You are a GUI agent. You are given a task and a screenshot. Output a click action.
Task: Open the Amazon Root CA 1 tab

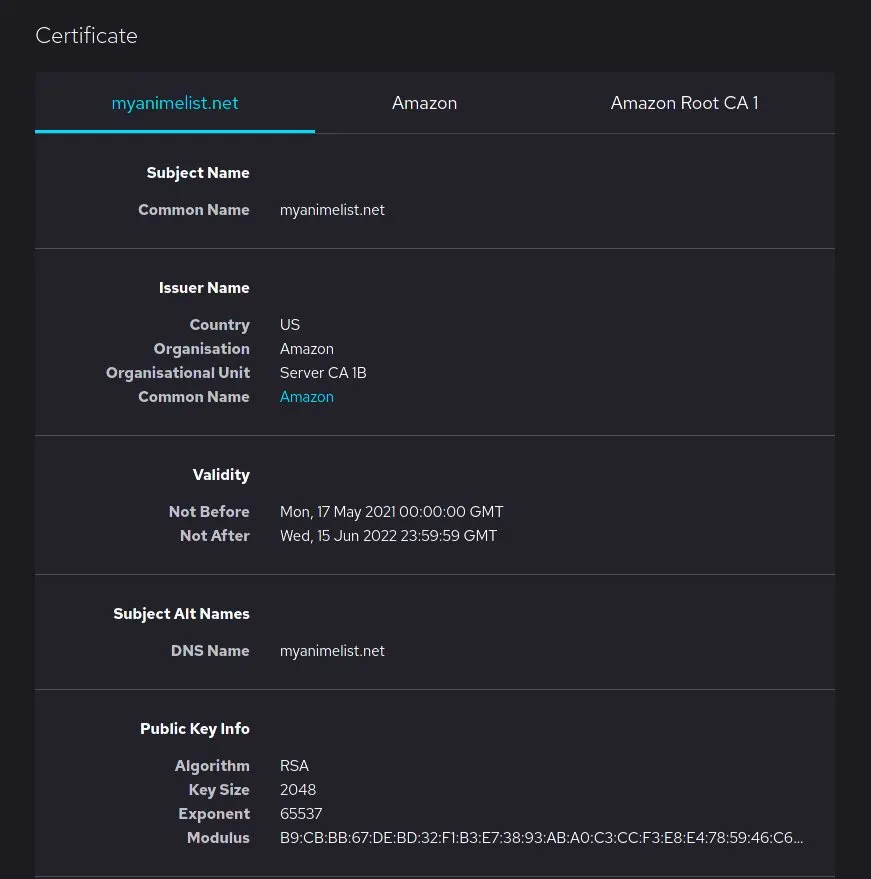[684, 103]
